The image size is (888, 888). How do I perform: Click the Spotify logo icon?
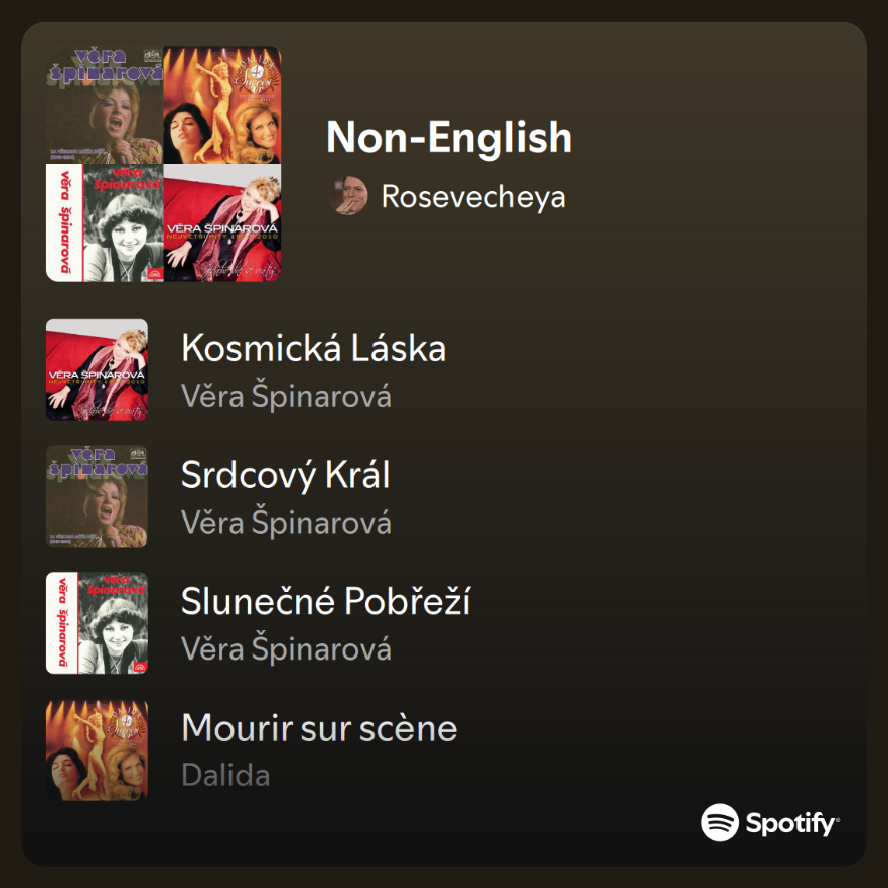[x=720, y=822]
